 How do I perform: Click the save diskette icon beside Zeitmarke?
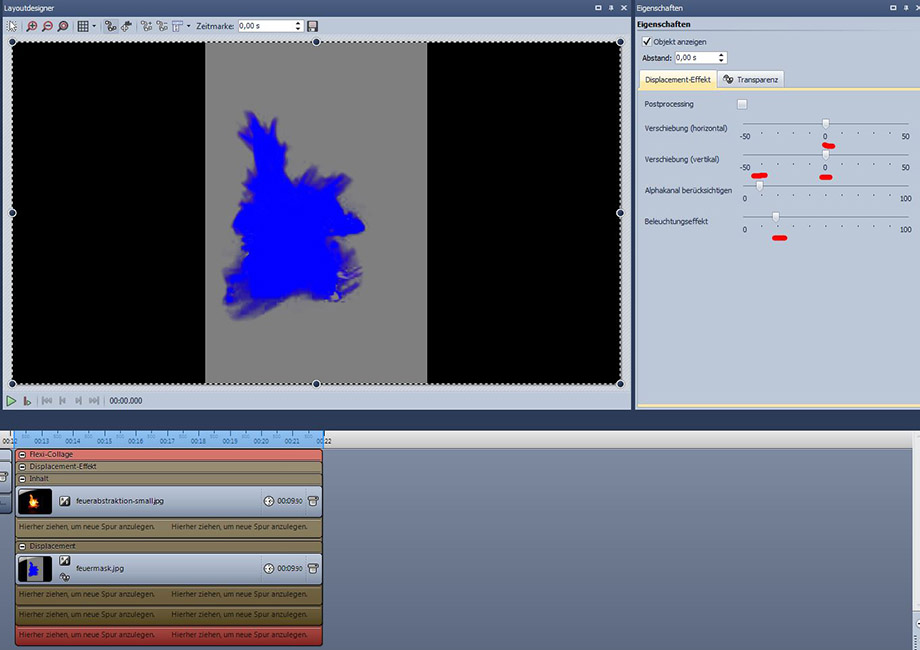tap(313, 26)
